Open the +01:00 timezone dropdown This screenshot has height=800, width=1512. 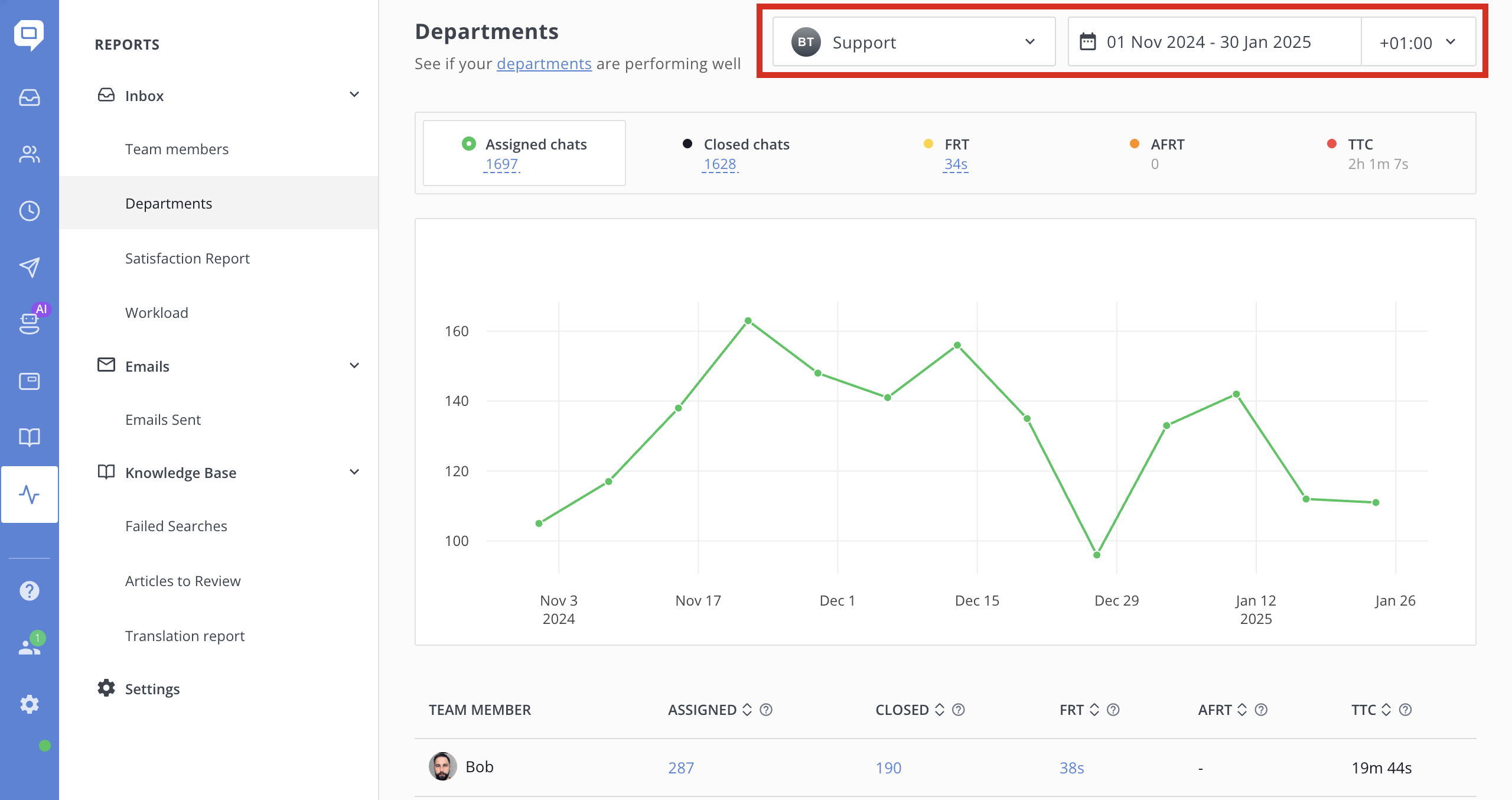[1418, 42]
